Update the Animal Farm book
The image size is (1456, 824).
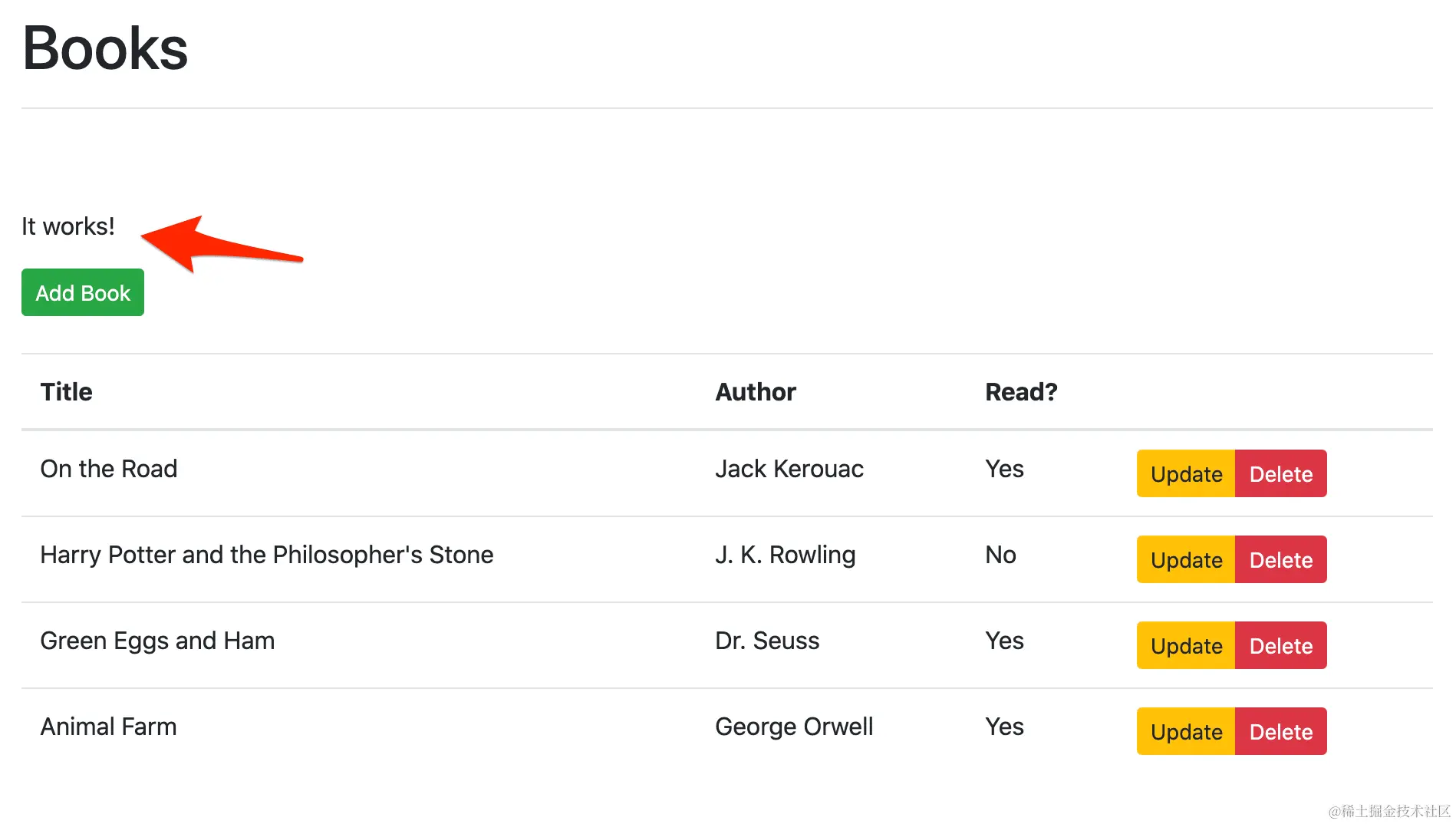pos(1186,732)
